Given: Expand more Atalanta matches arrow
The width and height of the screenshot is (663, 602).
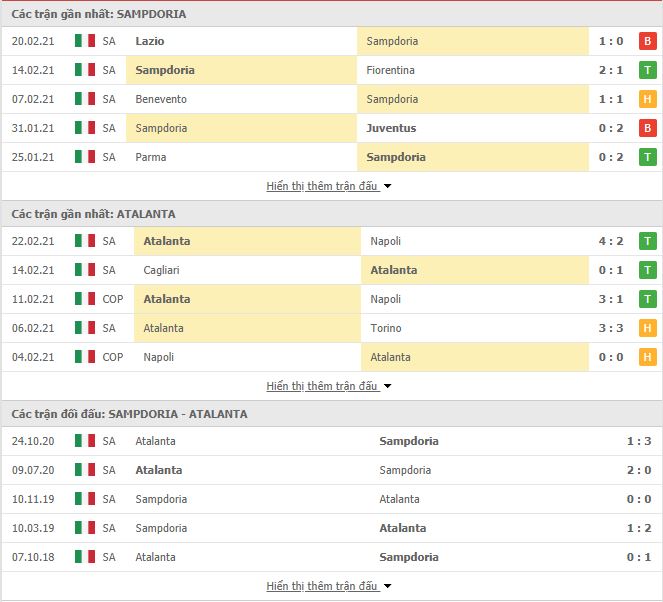Looking at the screenshot, I should click(x=387, y=386).
